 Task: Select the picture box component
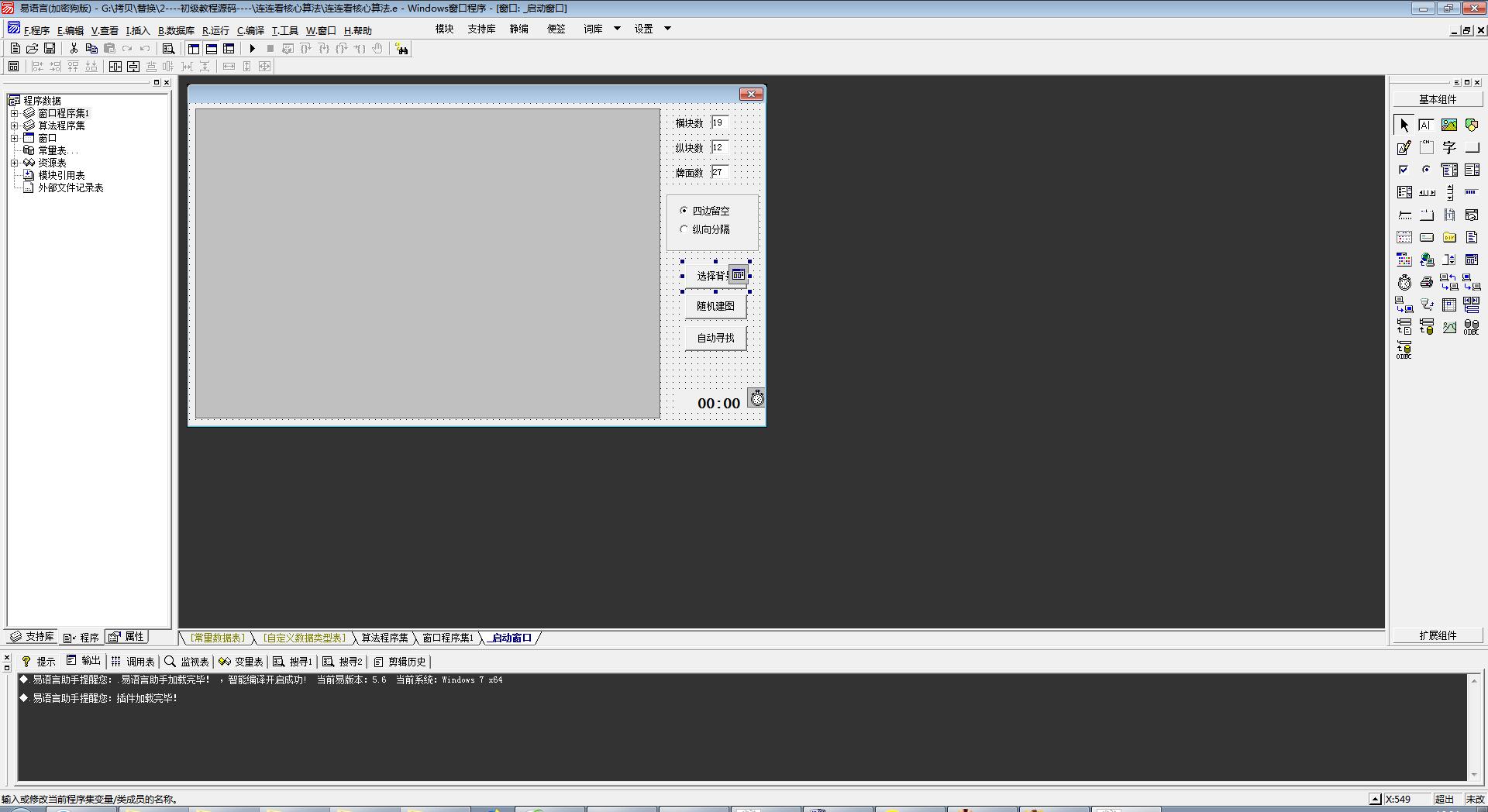tap(1449, 125)
